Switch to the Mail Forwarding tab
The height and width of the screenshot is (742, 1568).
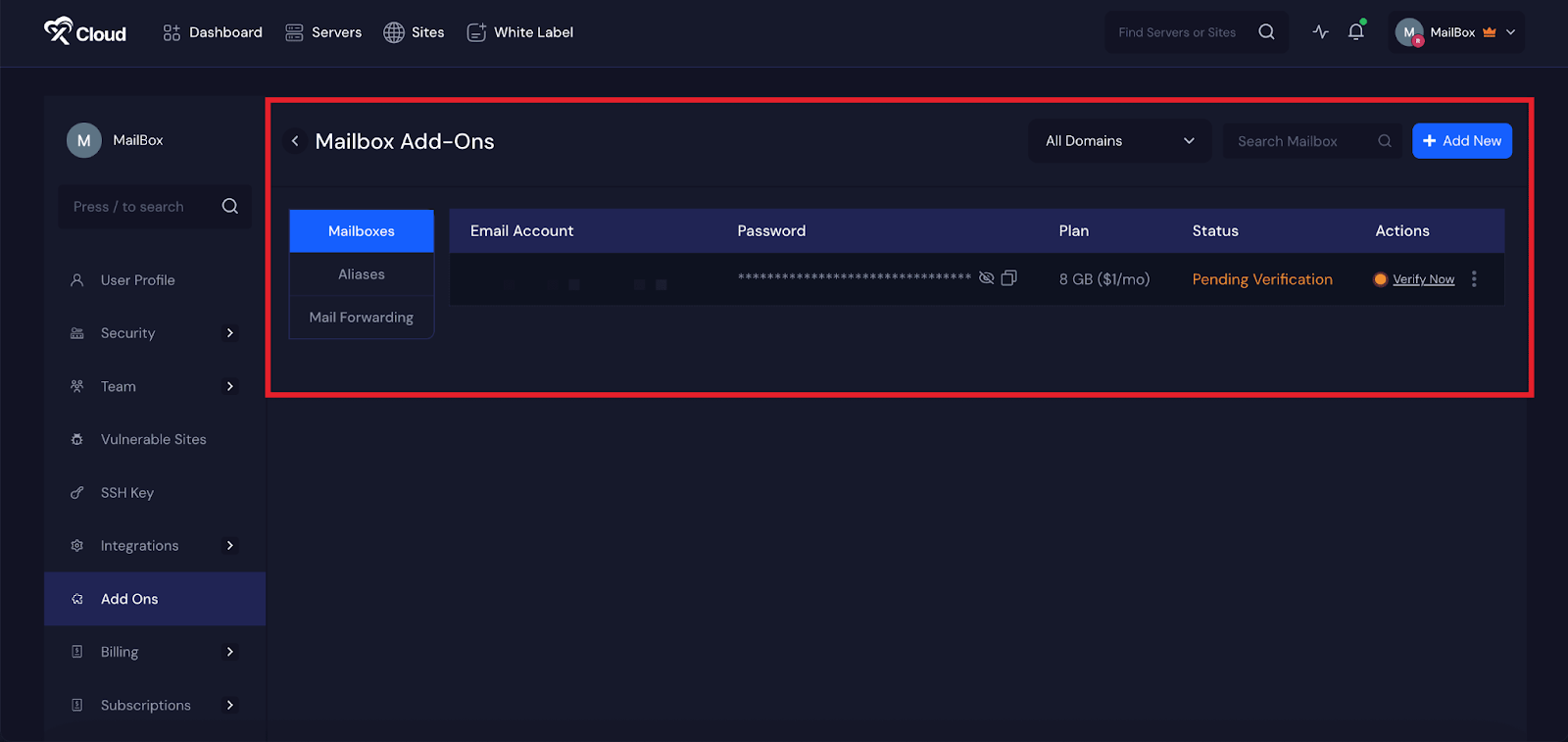pos(362,318)
